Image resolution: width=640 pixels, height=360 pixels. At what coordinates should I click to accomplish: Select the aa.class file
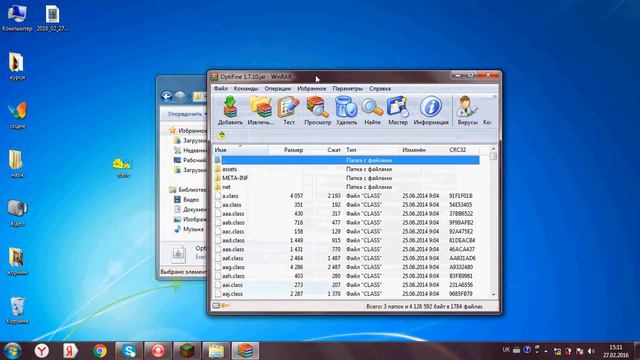click(x=346, y=205)
